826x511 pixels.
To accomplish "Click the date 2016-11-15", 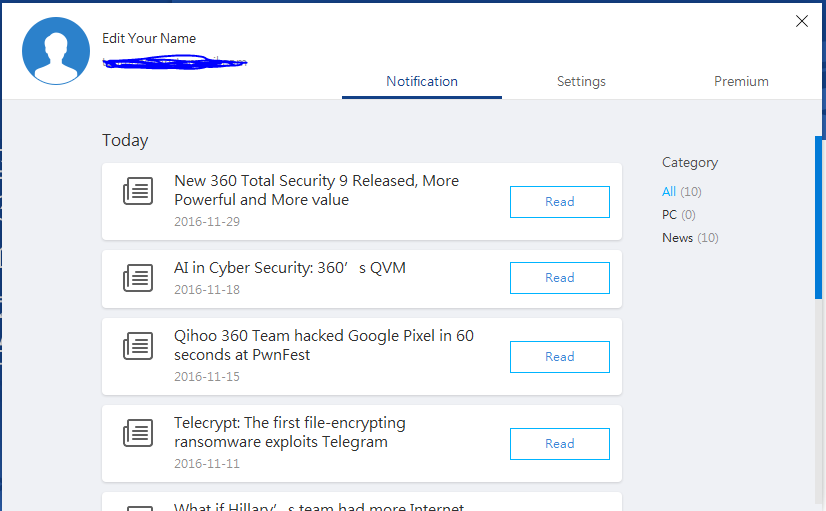I will (207, 377).
